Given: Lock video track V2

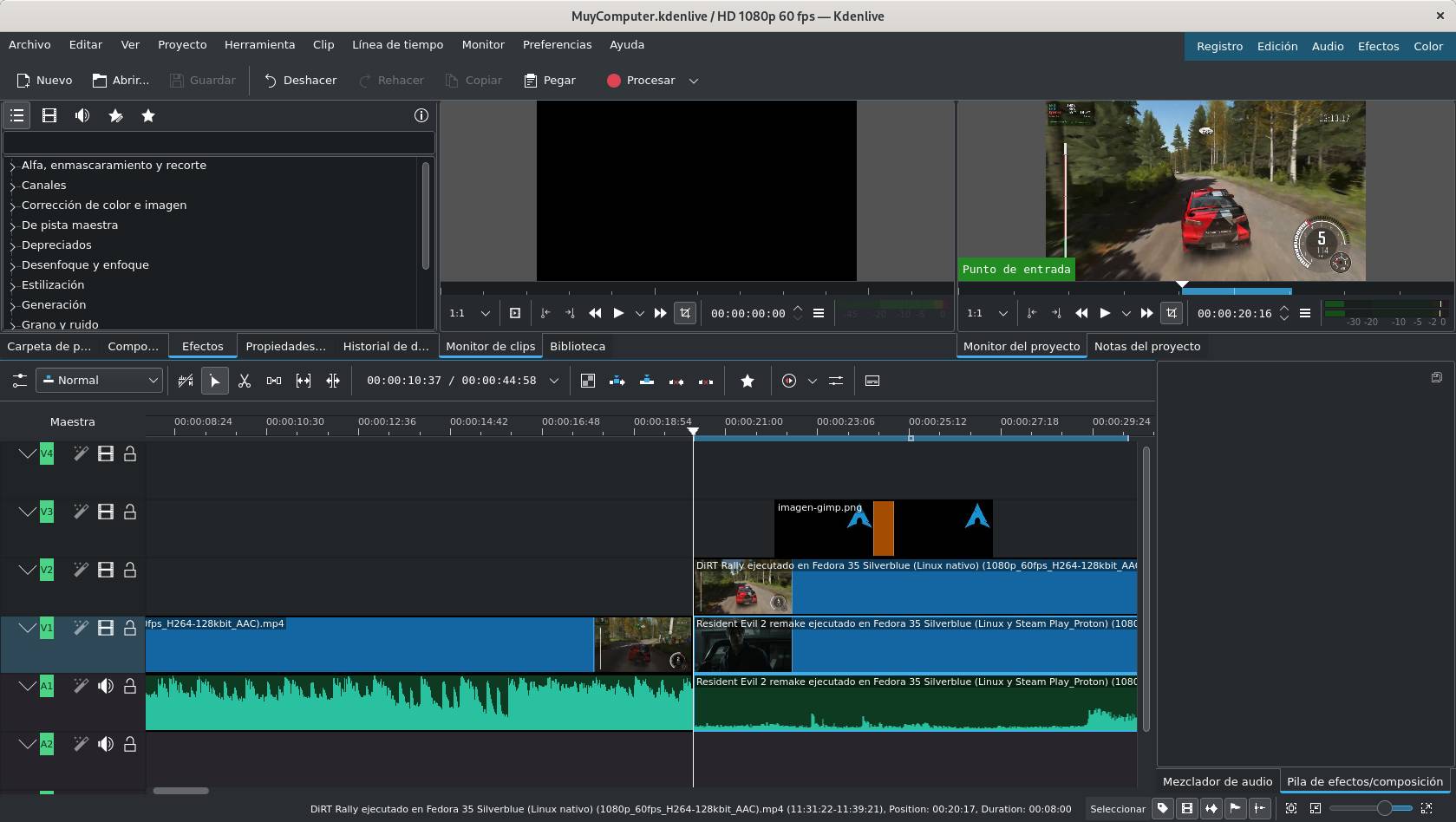Looking at the screenshot, I should 130,570.
